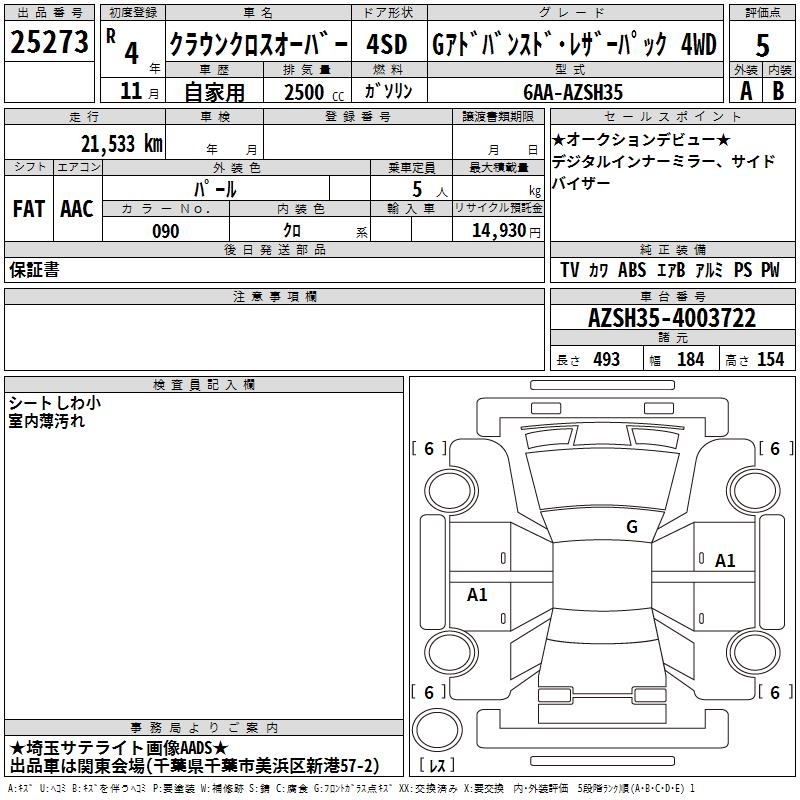The image size is (800, 800).
Task: Click the shift type FAT
Action: [29, 208]
